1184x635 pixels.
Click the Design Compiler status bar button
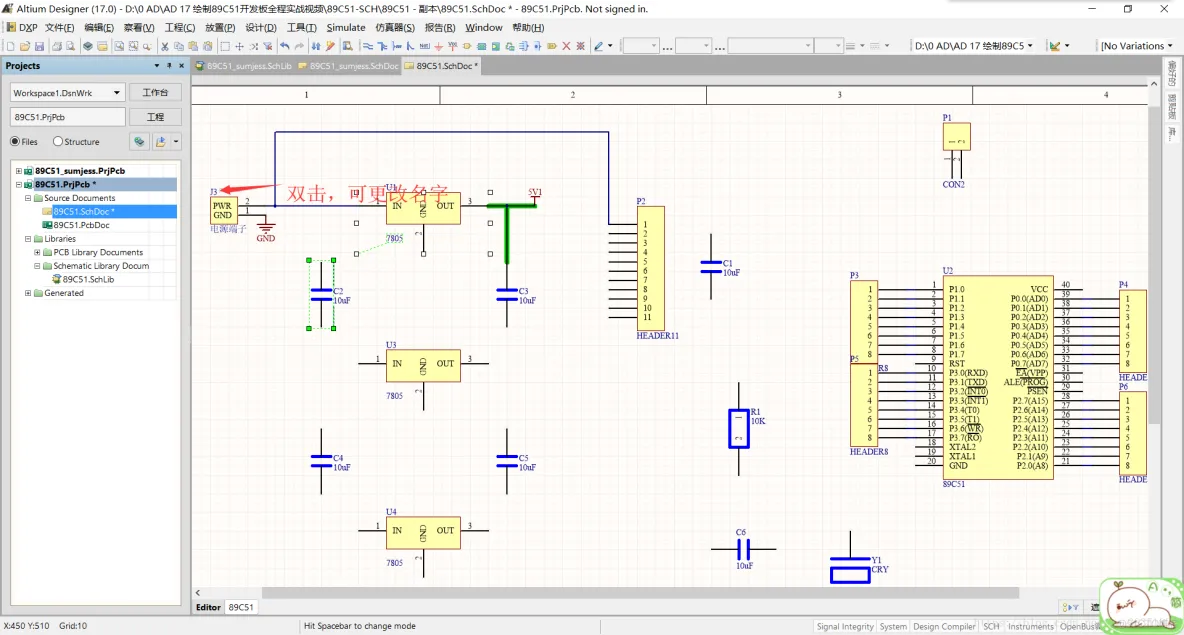[944, 627]
